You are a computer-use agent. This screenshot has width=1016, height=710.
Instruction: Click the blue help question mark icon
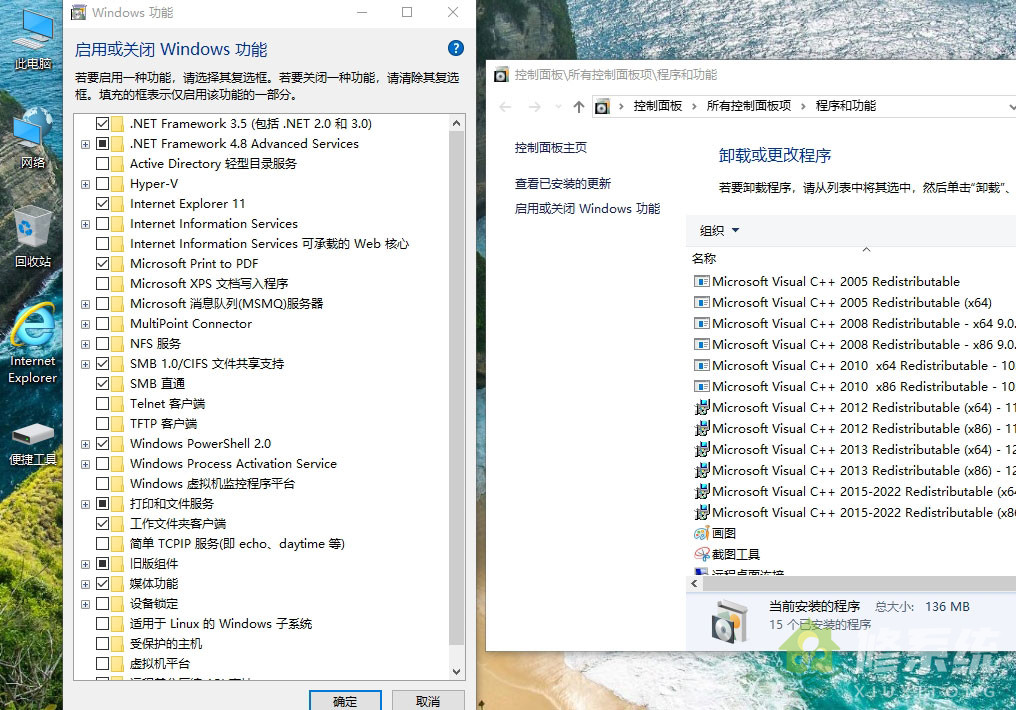[456, 48]
